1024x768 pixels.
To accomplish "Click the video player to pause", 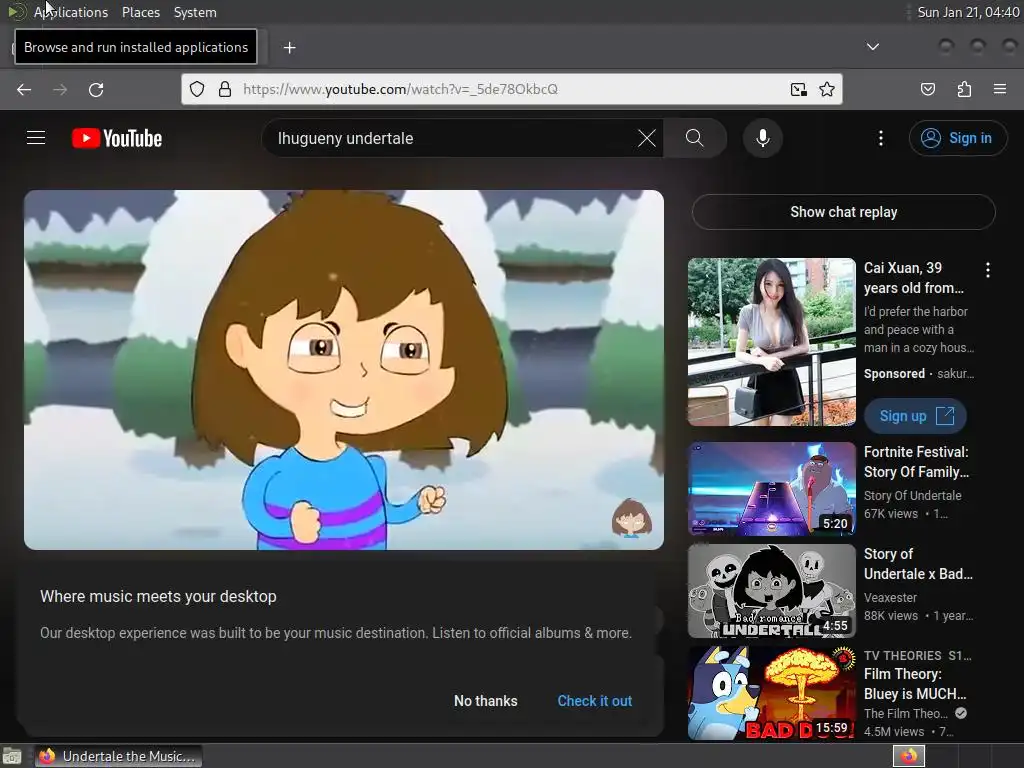I will [x=344, y=370].
